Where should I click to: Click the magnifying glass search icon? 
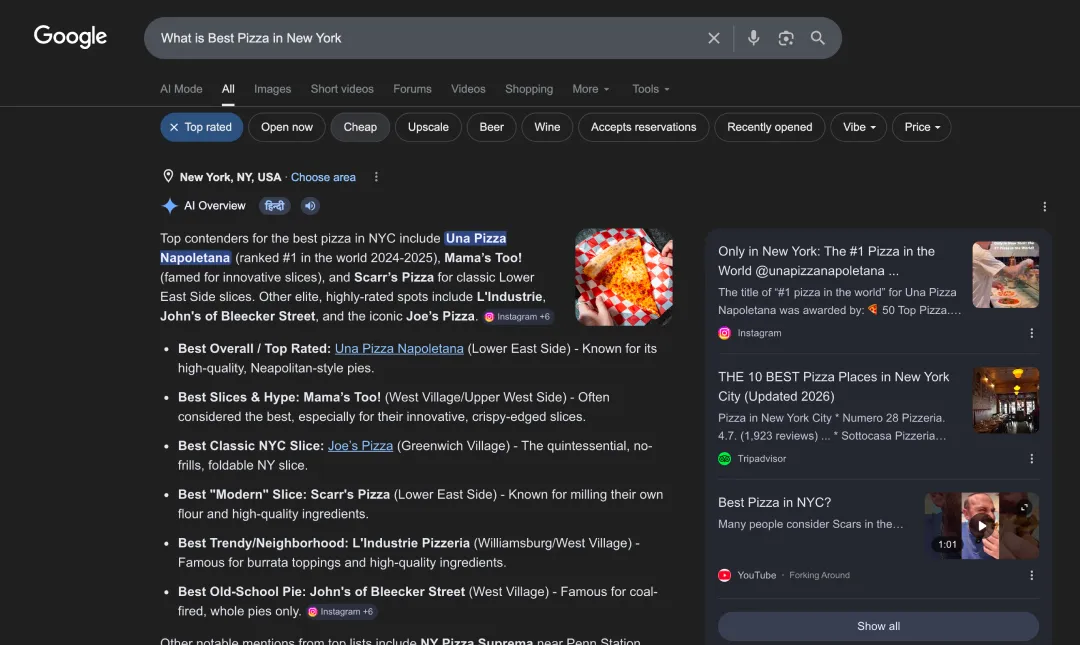[x=818, y=38]
